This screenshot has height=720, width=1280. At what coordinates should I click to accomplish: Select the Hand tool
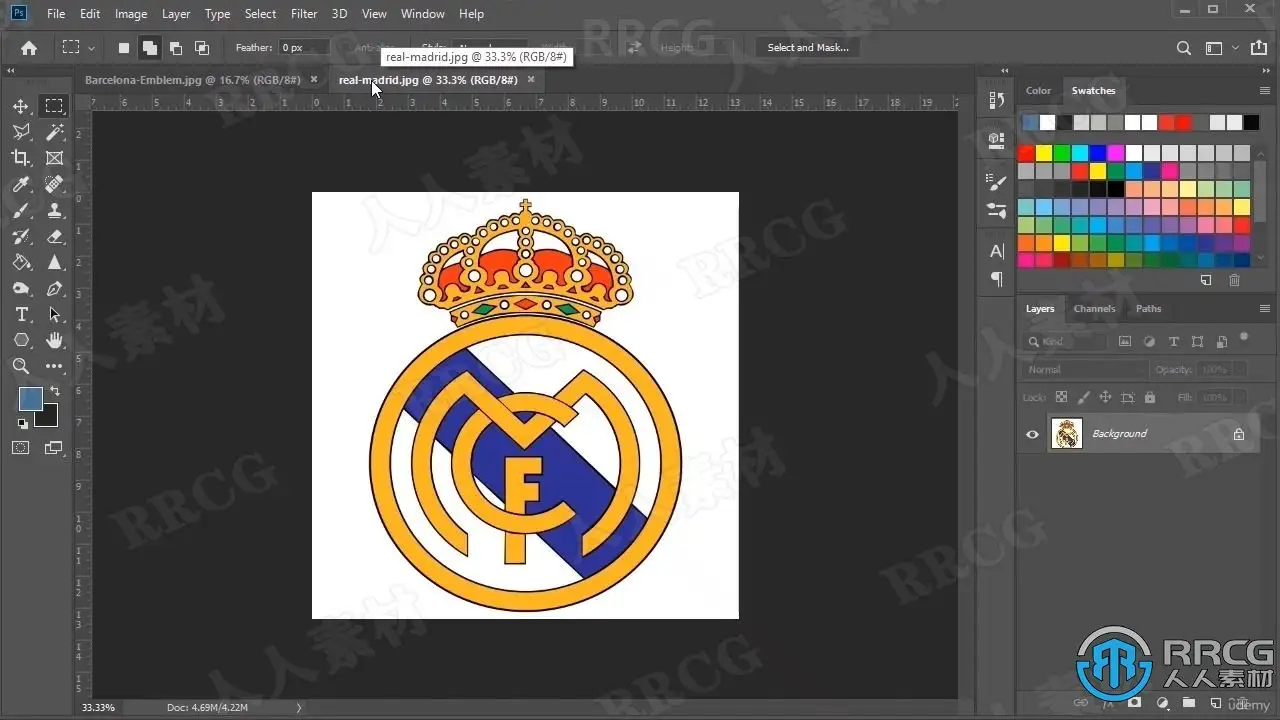coord(55,340)
